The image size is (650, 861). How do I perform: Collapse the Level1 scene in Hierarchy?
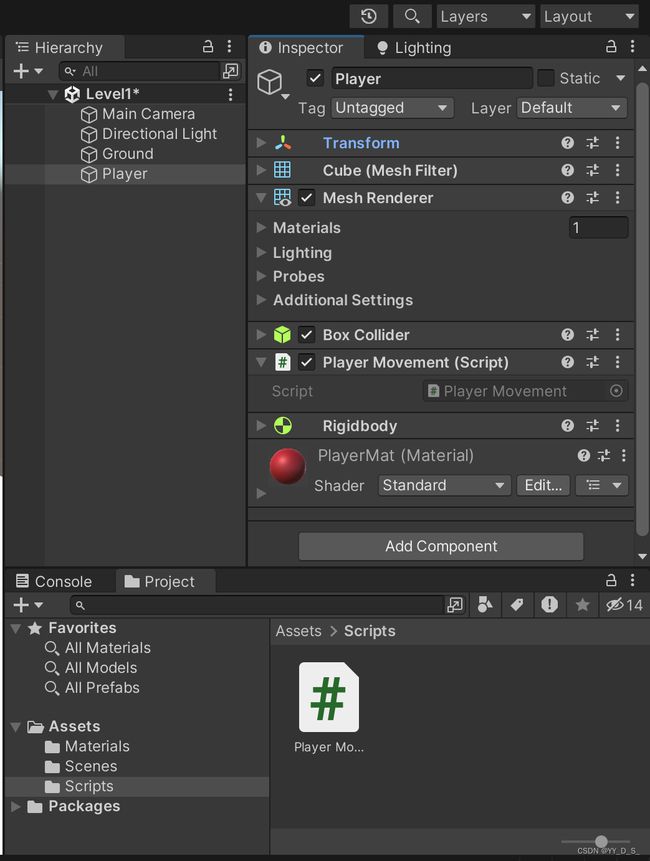(x=53, y=94)
